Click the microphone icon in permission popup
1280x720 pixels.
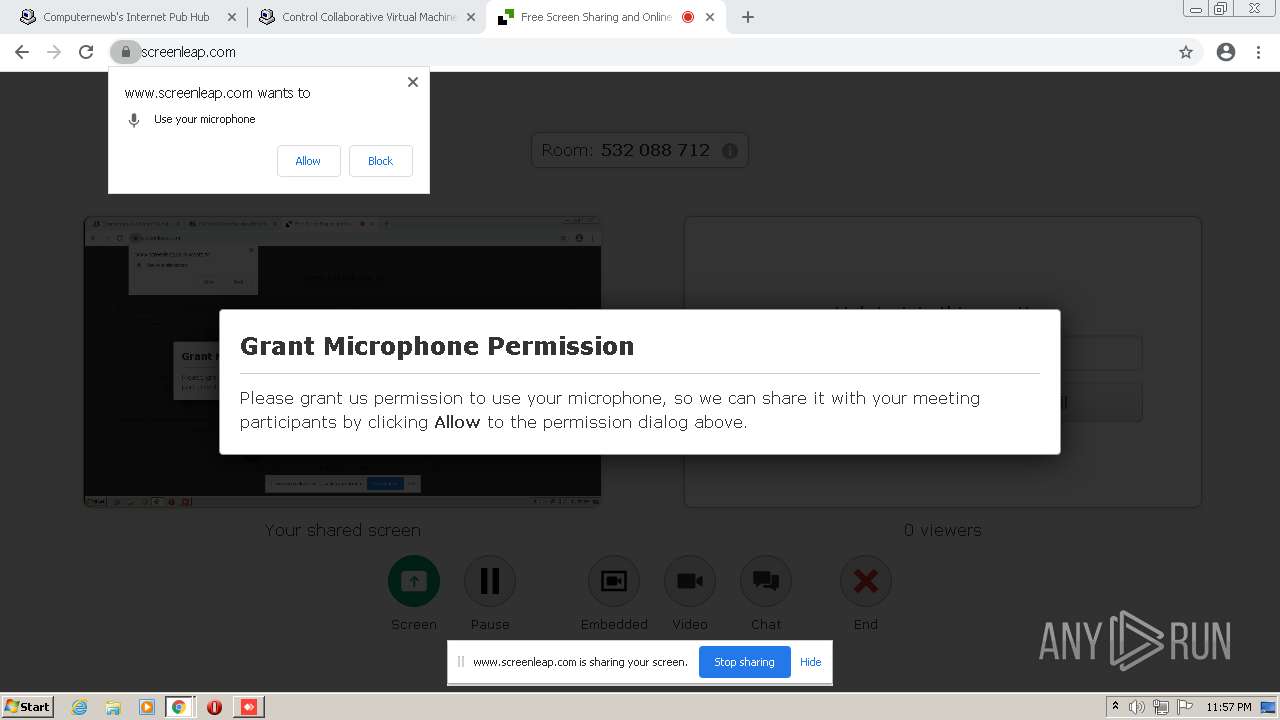(x=134, y=120)
